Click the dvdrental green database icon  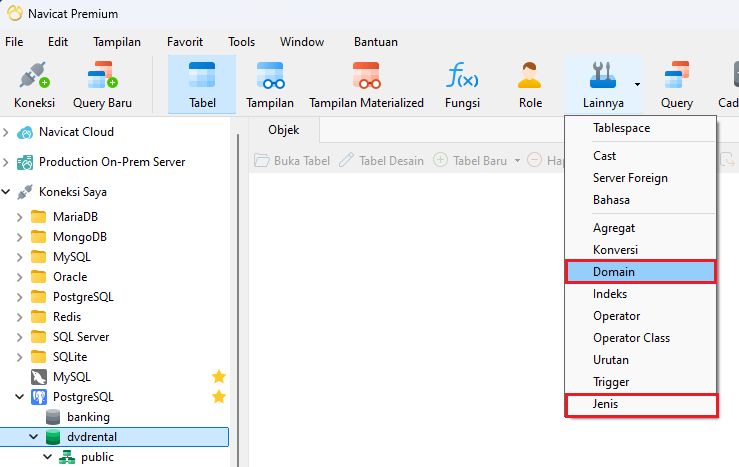(53, 437)
